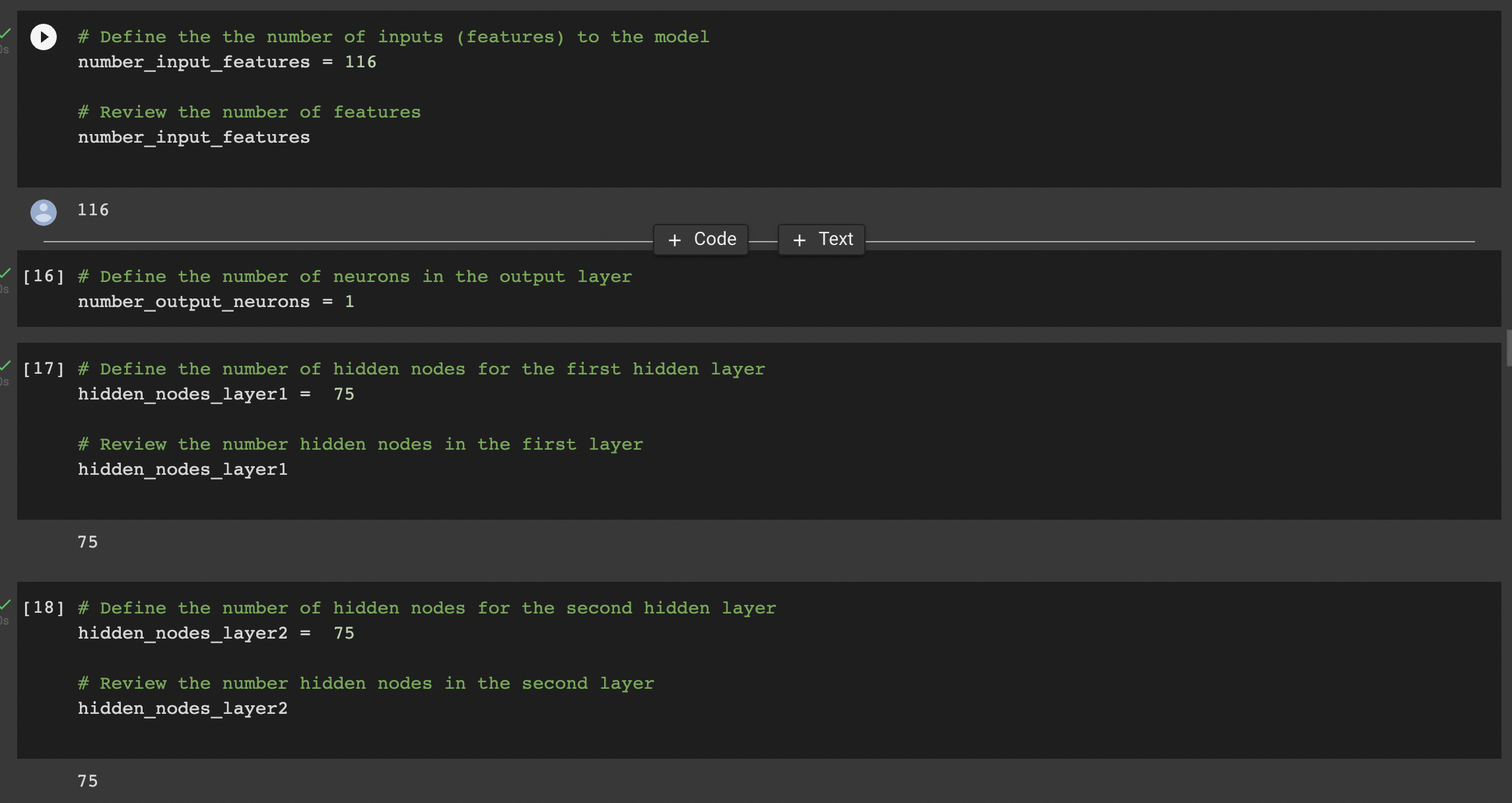The height and width of the screenshot is (803, 1512).
Task: Add a new Code cell
Action: pos(700,239)
